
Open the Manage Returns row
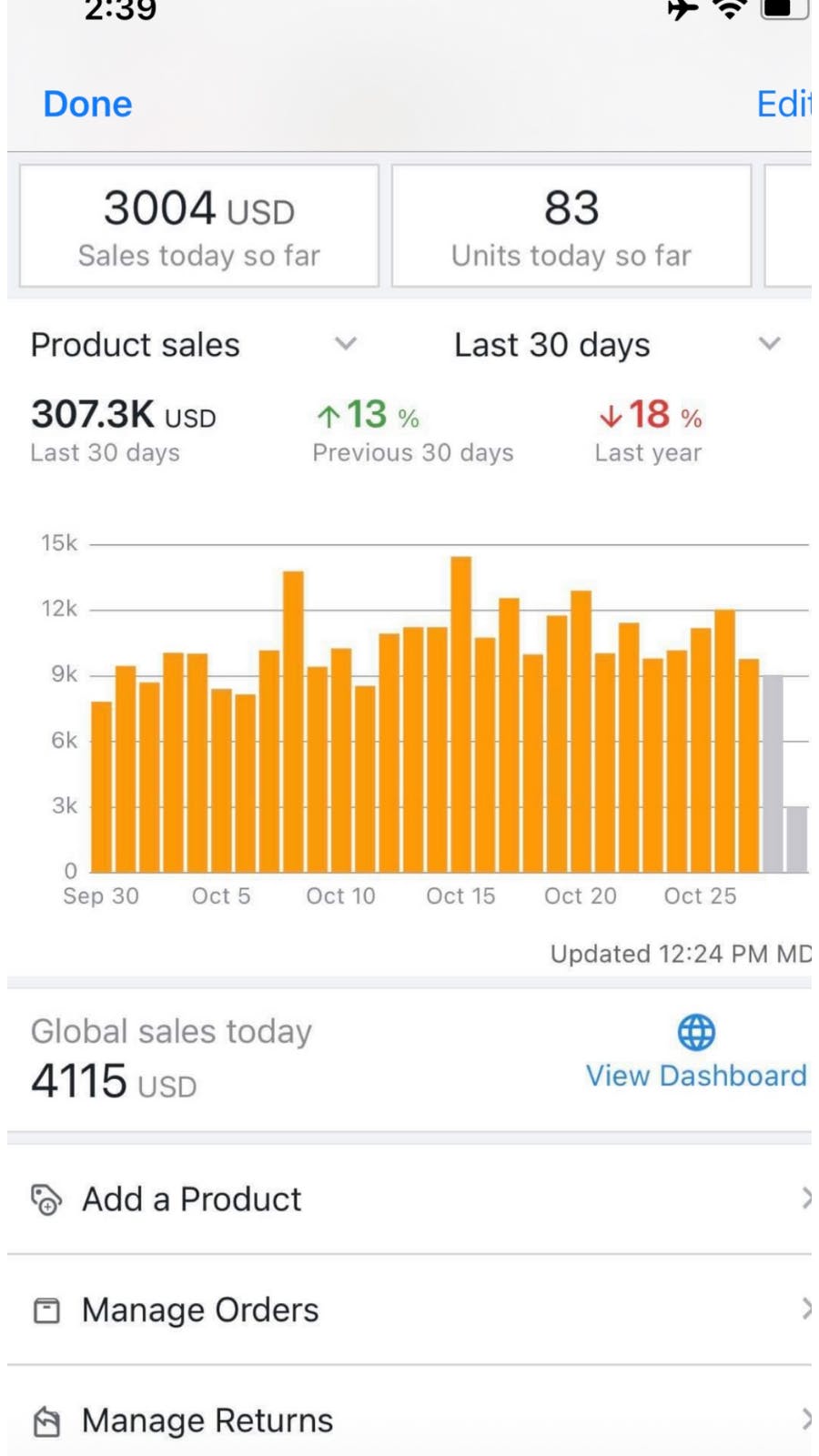pos(409,1420)
